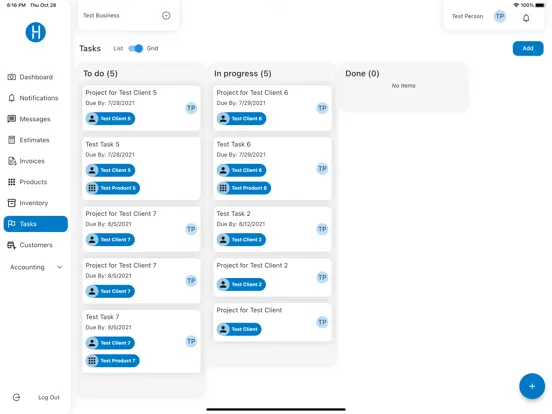This screenshot has height=414, width=552.
Task: Expand the Accounting section chevron
Action: pos(59,267)
